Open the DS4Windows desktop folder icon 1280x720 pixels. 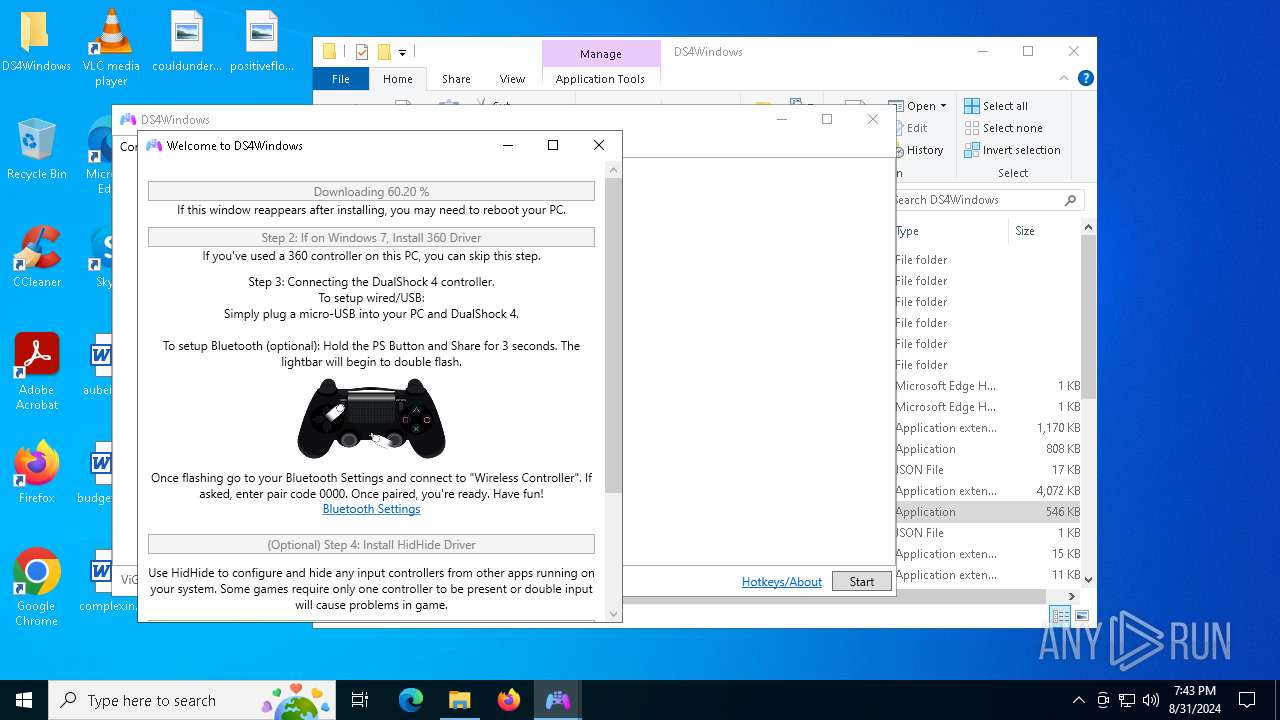35,42
